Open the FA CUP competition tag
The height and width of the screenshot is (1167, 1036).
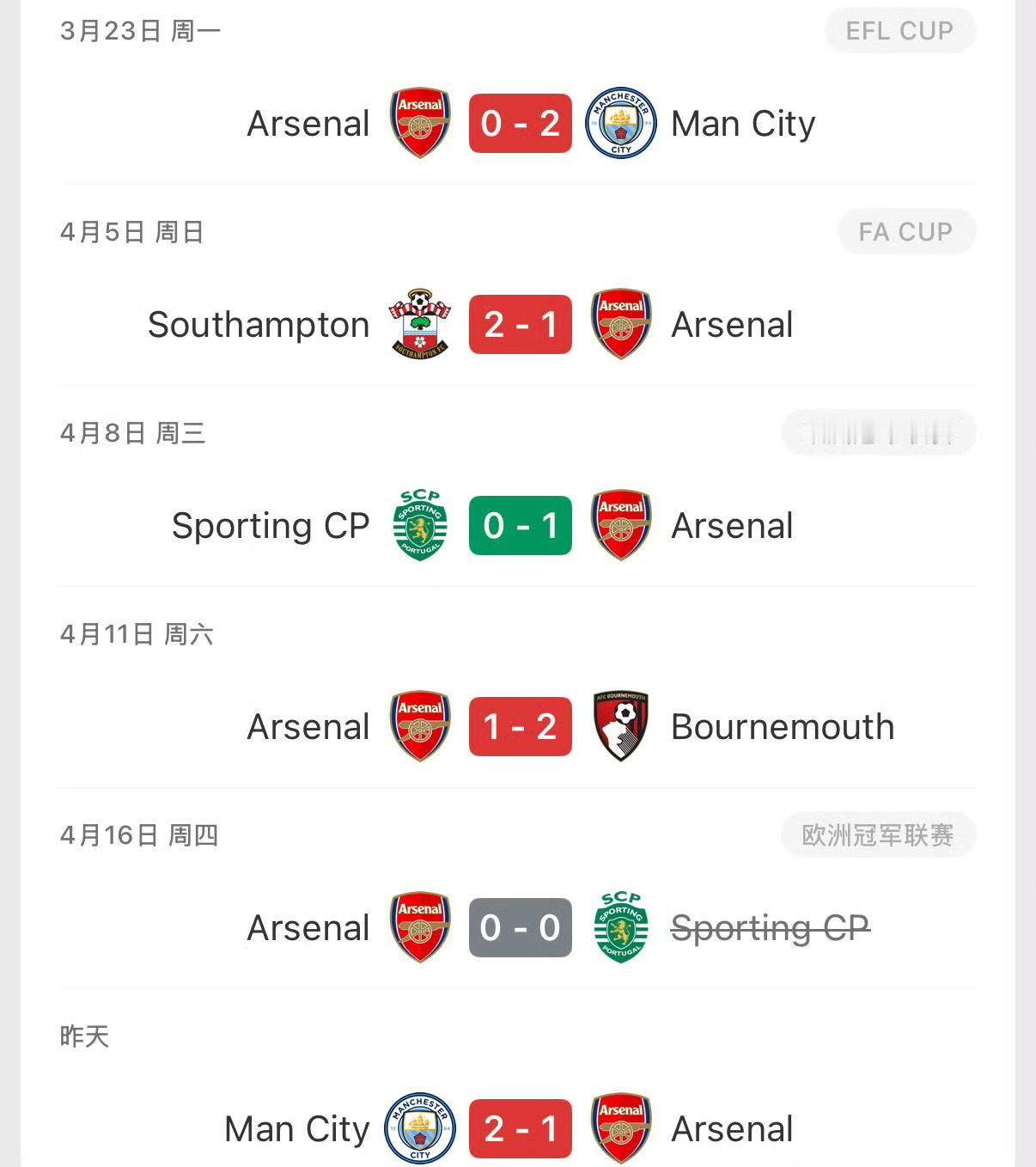click(x=905, y=232)
